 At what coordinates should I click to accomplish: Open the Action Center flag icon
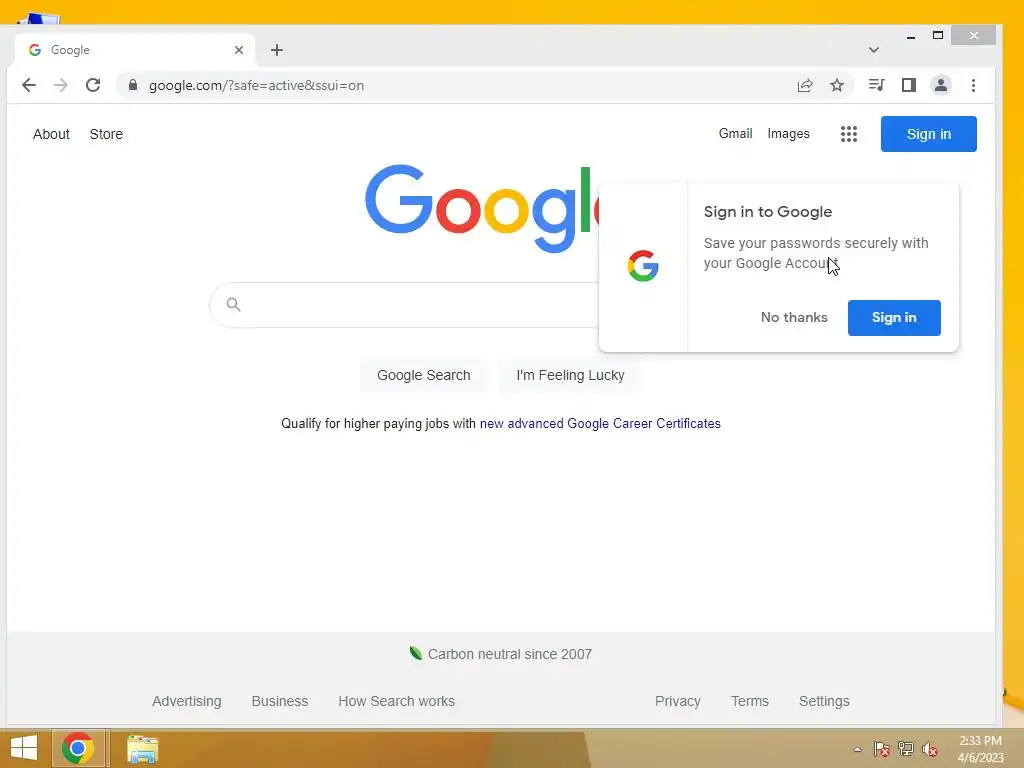pyautogui.click(x=881, y=749)
